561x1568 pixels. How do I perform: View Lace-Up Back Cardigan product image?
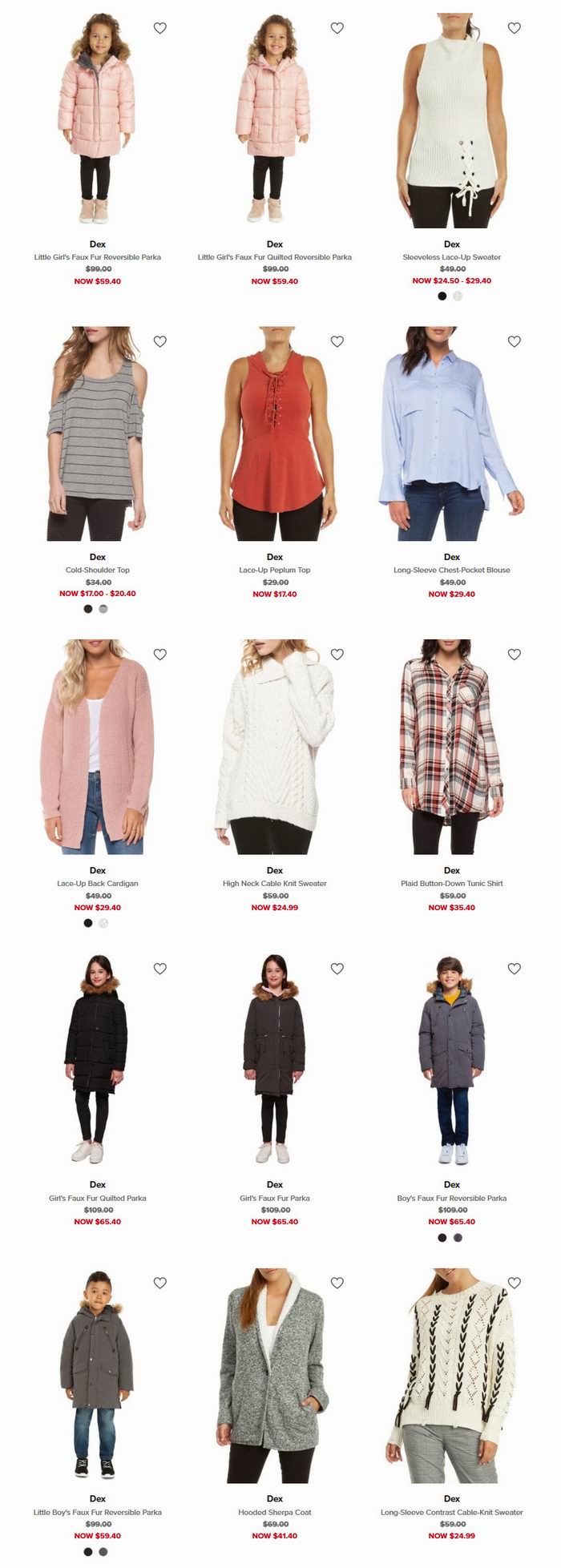click(98, 746)
